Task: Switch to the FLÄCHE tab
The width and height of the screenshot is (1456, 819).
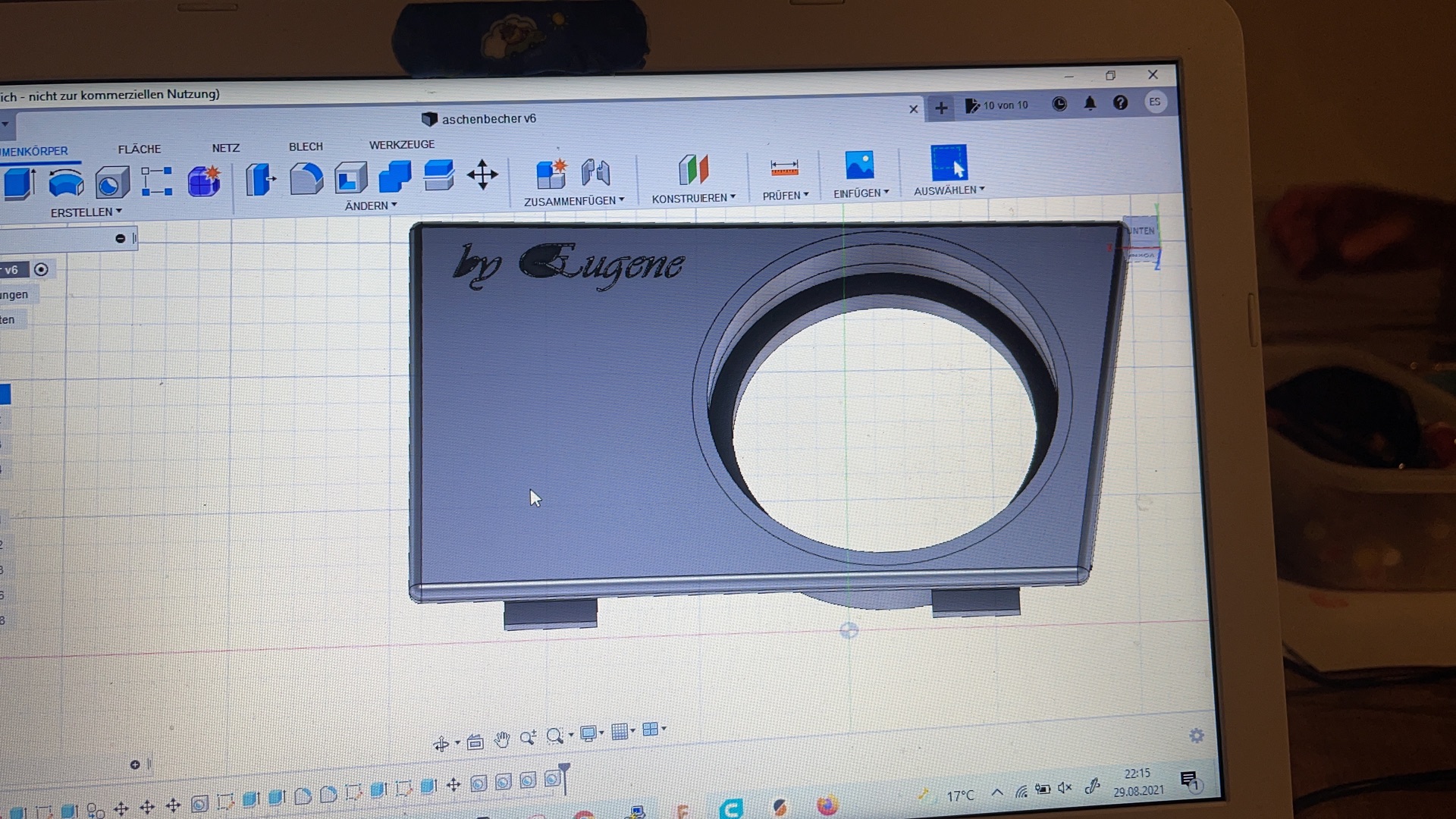Action: (140, 149)
